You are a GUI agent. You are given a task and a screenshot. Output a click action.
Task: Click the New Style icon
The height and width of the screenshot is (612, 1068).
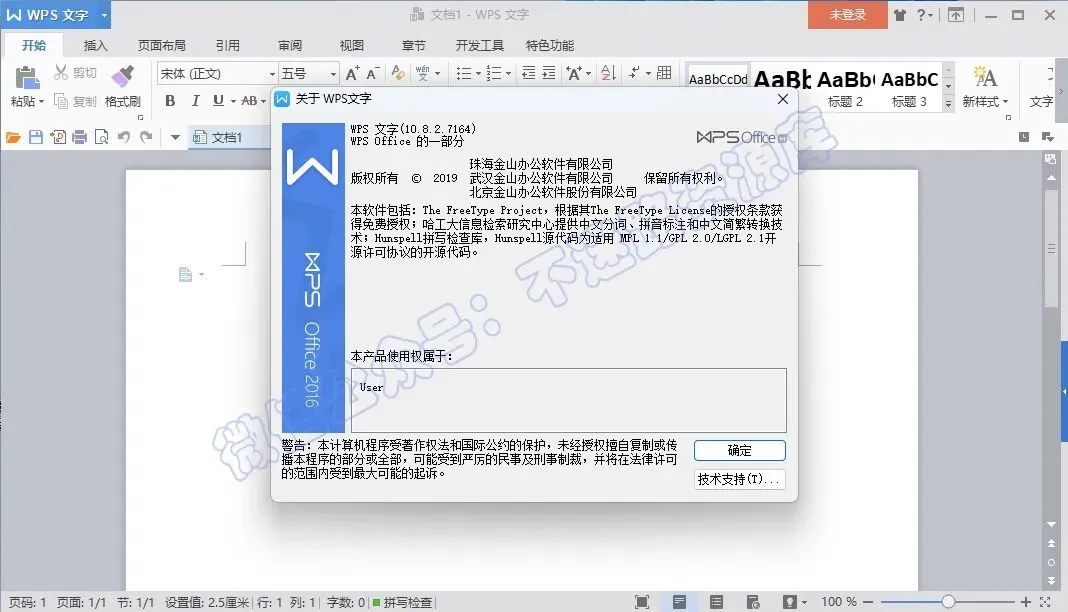pos(985,76)
